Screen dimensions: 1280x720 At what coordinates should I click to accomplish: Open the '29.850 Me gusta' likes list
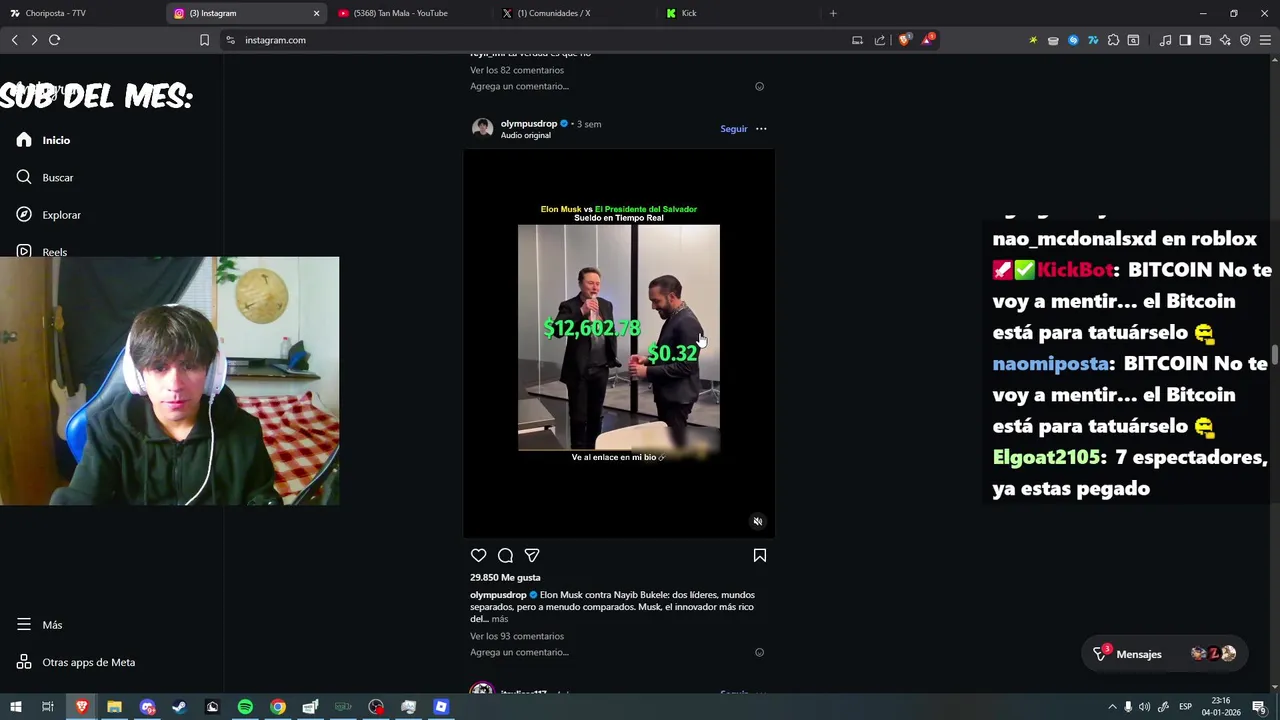click(505, 578)
